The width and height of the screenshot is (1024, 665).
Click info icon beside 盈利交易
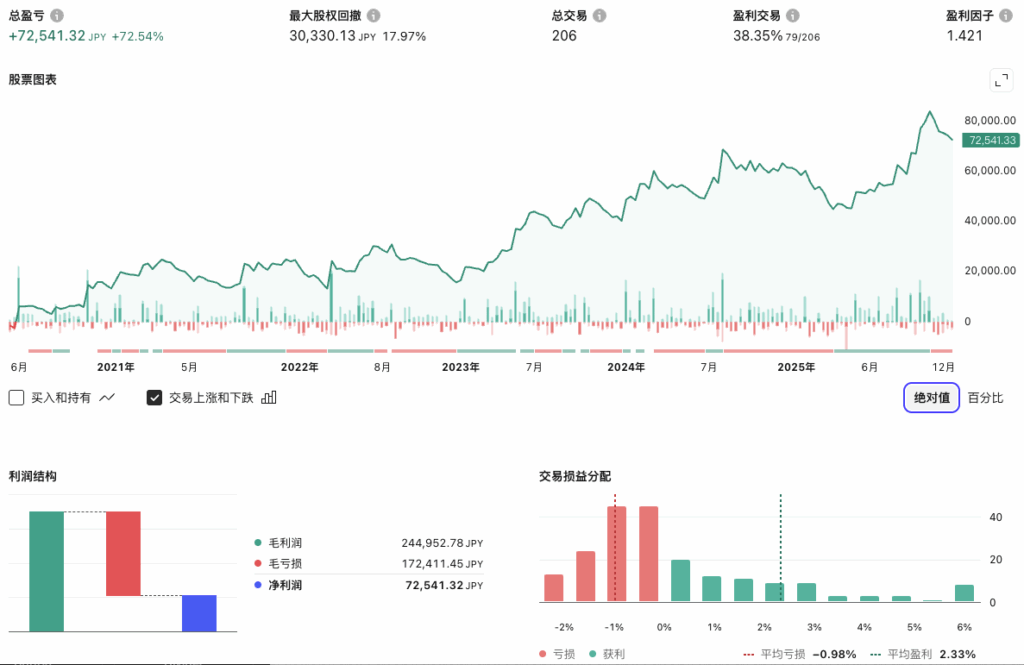click(792, 16)
